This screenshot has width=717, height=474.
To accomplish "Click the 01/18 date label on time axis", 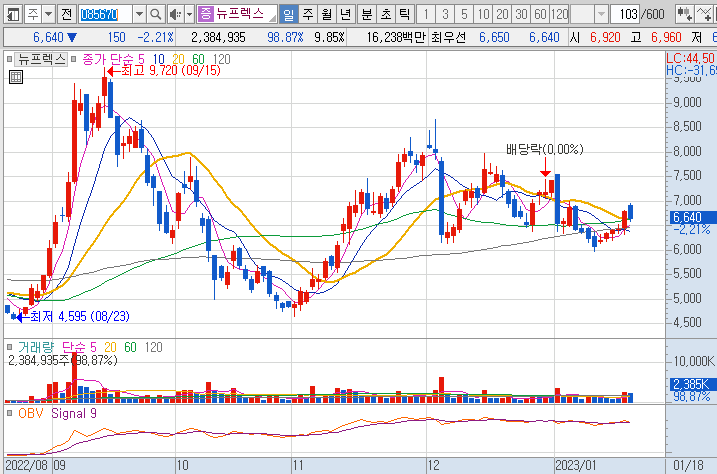I will coord(688,465).
